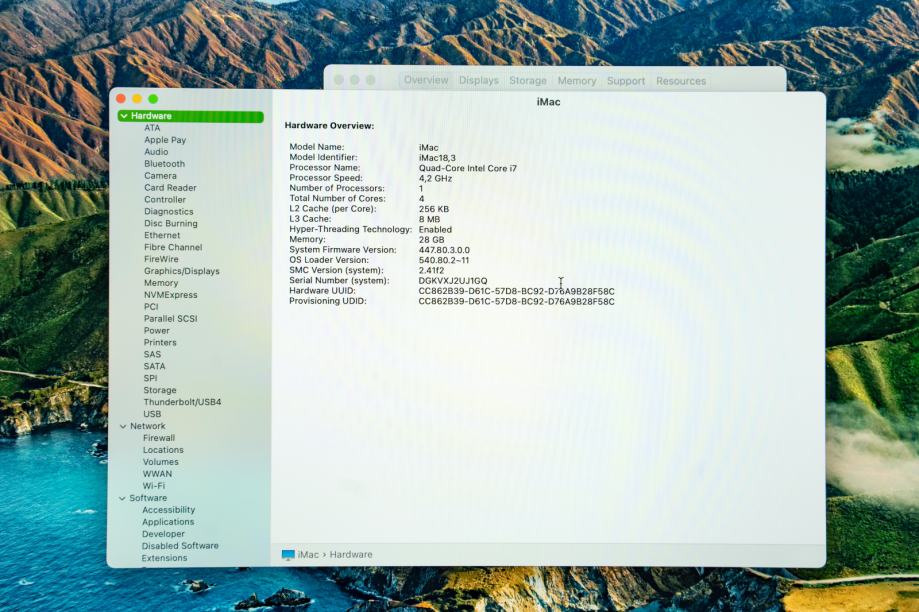The image size is (919, 612).
Task: Switch to the Displays tab
Action: point(478,81)
